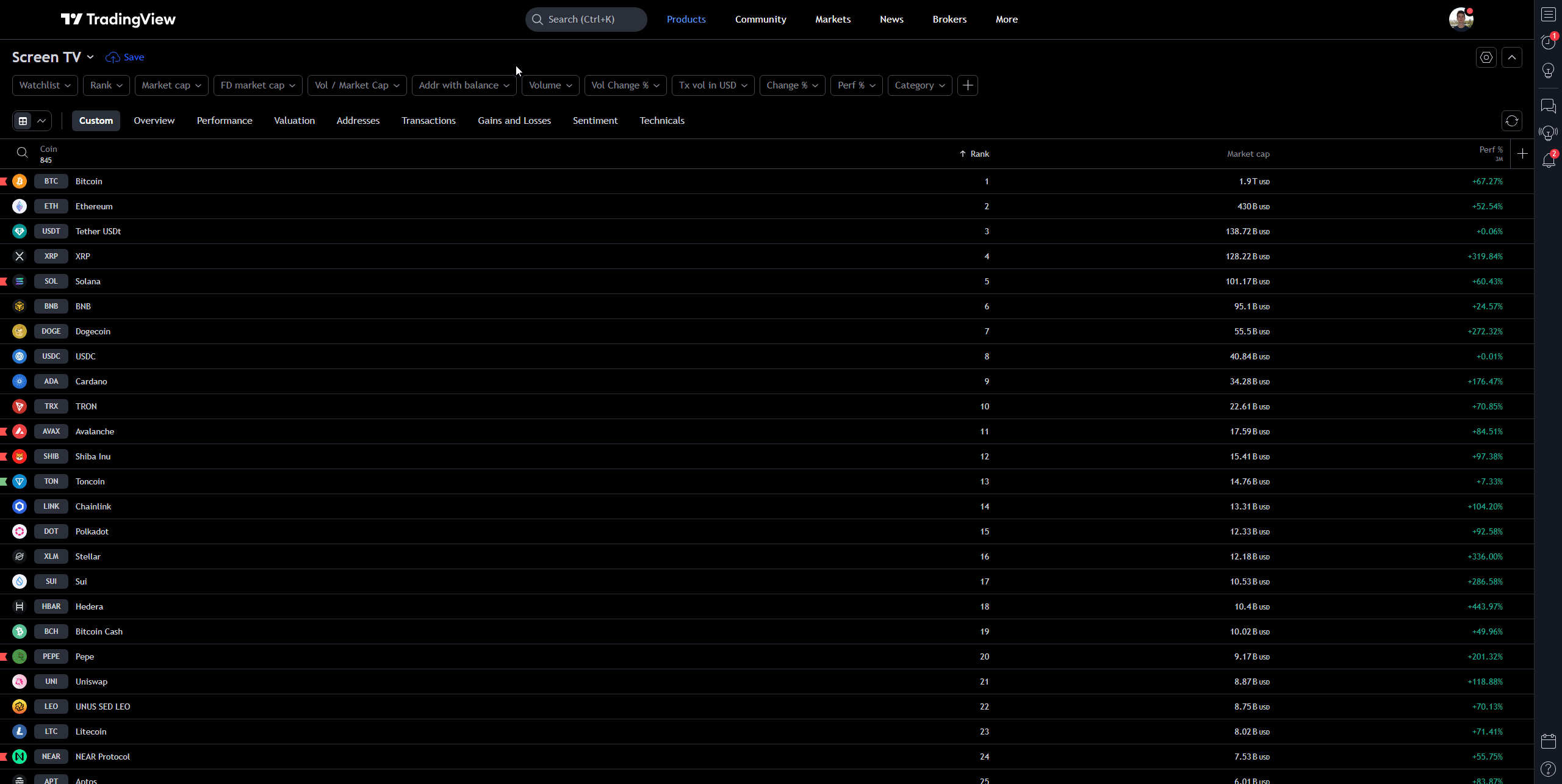Sort by Perf % 3M column header
This screenshot has width=1562, height=784.
1491,153
